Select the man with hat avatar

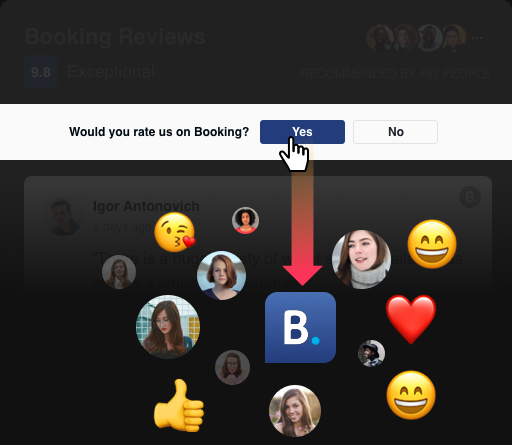[371, 353]
